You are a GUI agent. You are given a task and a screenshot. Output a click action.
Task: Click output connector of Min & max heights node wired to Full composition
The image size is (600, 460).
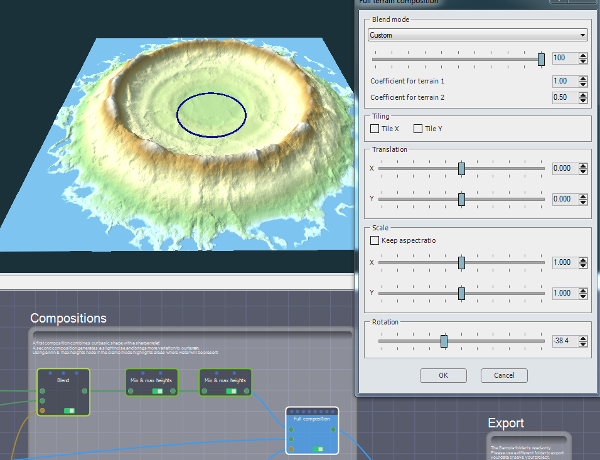click(246, 391)
